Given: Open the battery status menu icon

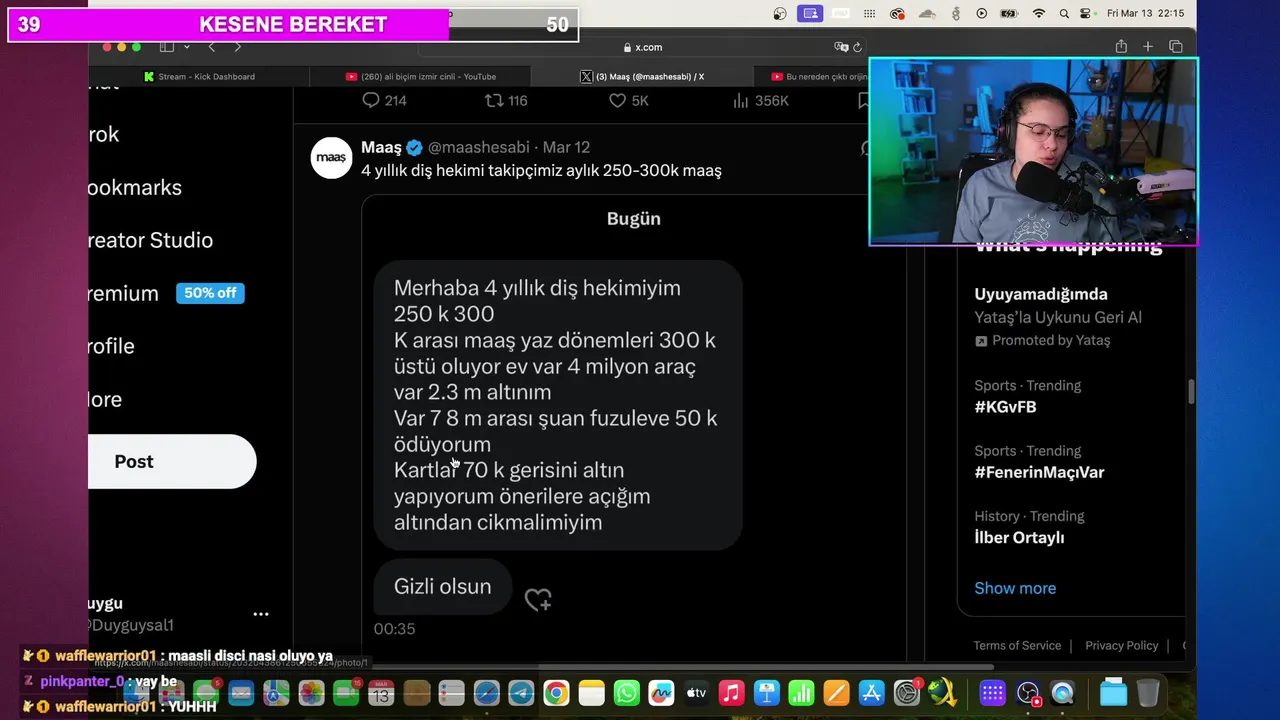Looking at the screenshot, I should click(x=1010, y=14).
